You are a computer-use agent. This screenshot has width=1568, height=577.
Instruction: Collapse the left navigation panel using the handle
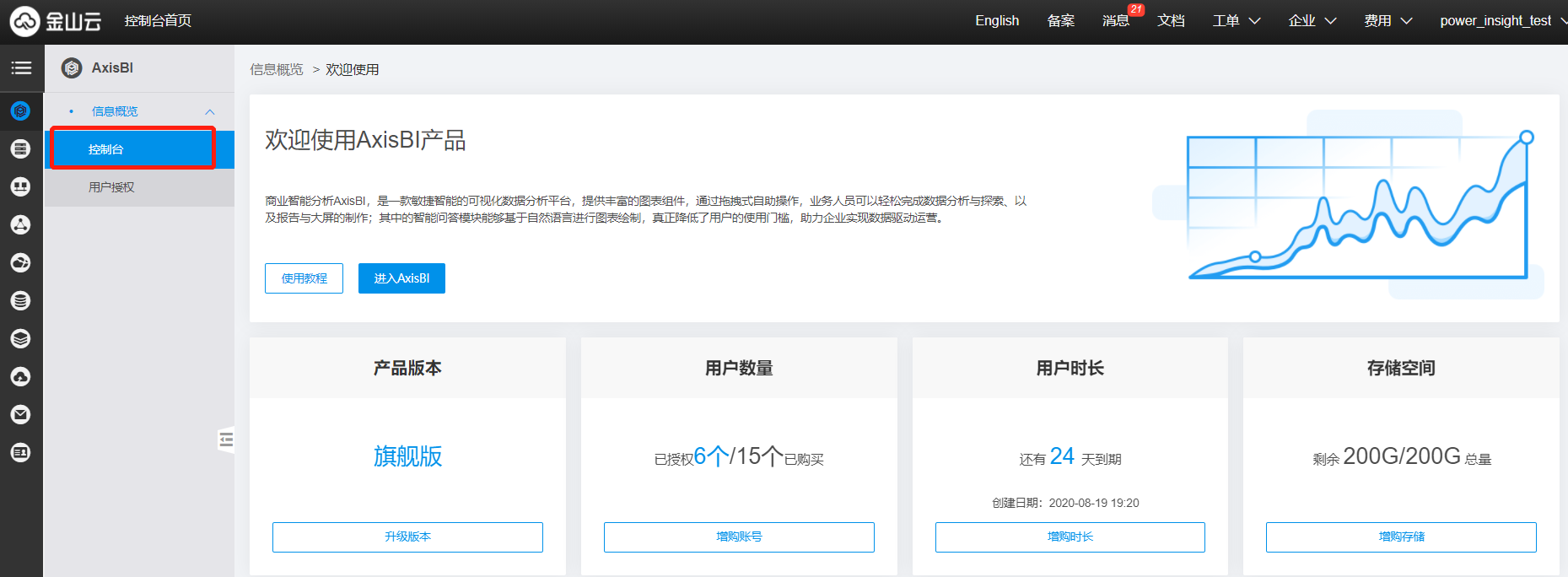pyautogui.click(x=225, y=439)
